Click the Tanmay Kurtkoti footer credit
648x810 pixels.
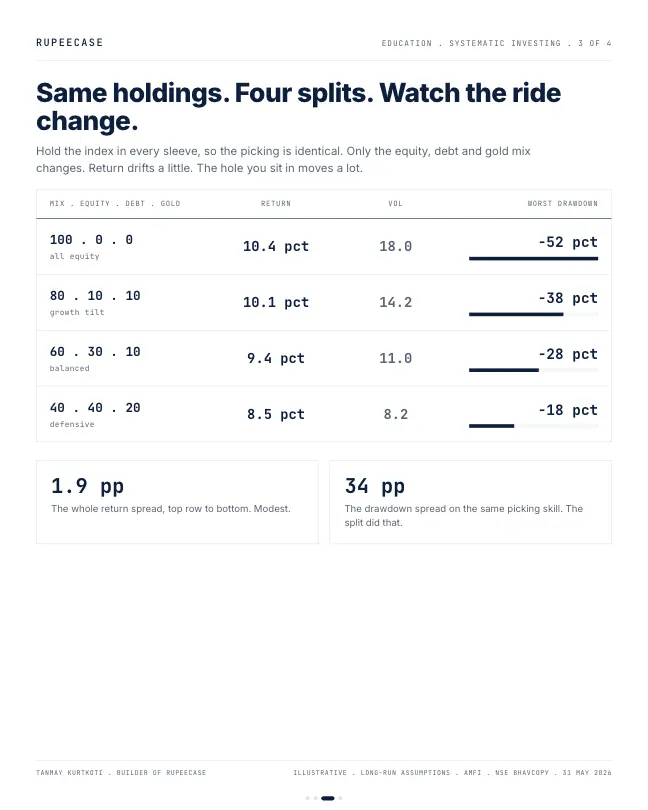coord(121,773)
